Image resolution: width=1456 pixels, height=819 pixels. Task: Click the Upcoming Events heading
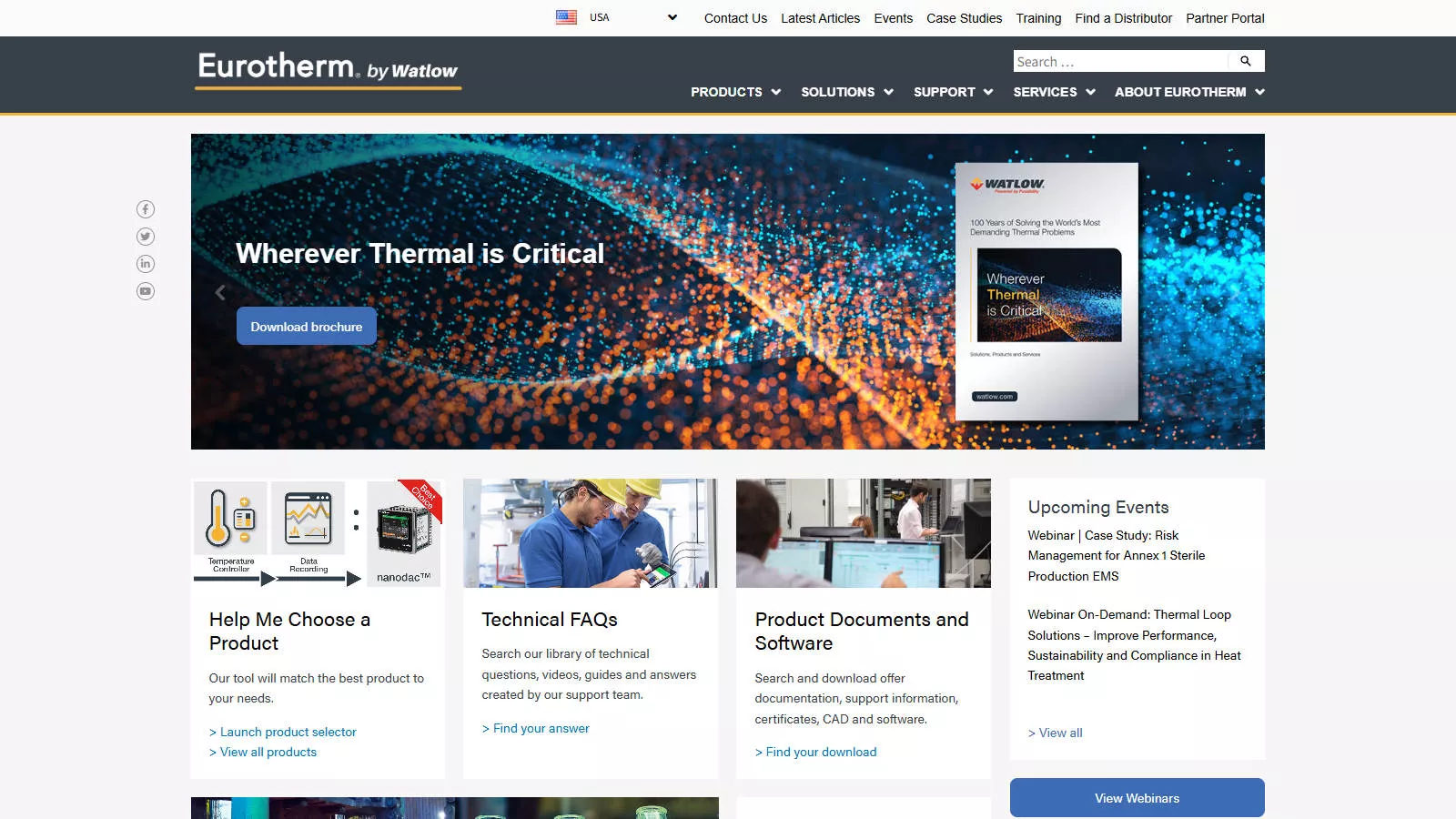pyautogui.click(x=1098, y=507)
